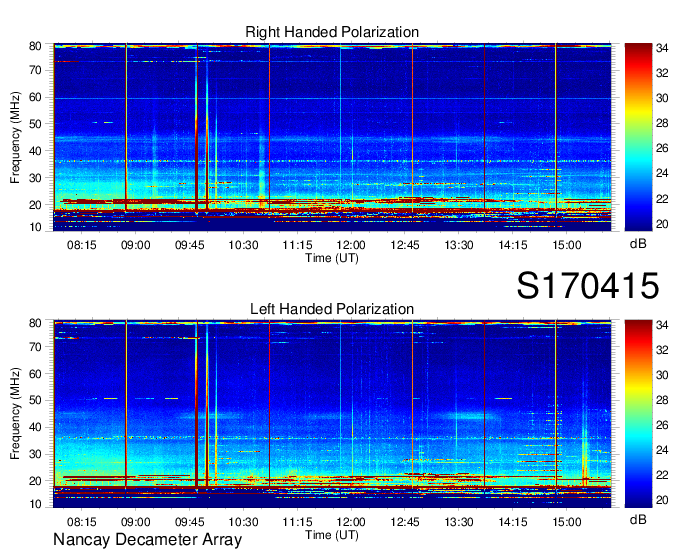Click the 60 MHz tick of Left Handed plot
The image size is (680, 552).
click(x=35, y=374)
